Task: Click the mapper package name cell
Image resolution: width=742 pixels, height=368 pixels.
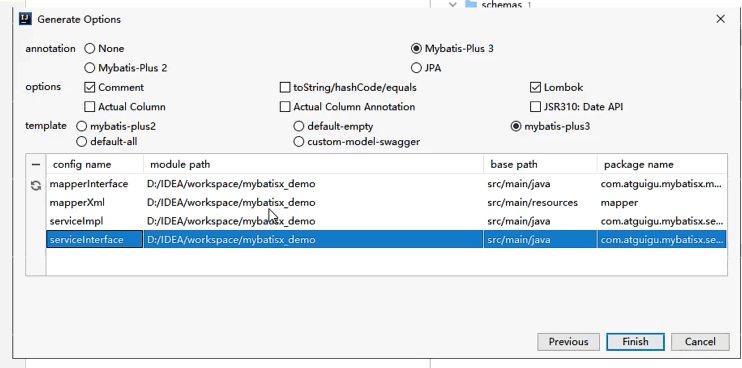Action: click(662, 202)
